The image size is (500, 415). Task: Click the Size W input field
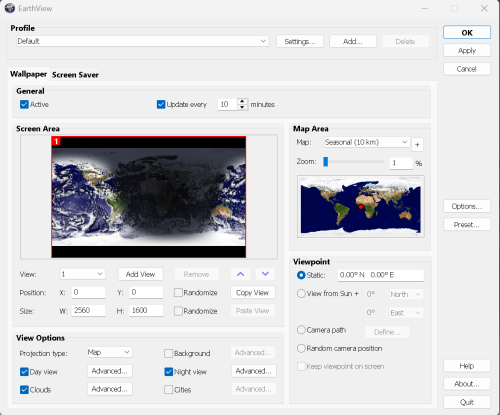(89, 311)
